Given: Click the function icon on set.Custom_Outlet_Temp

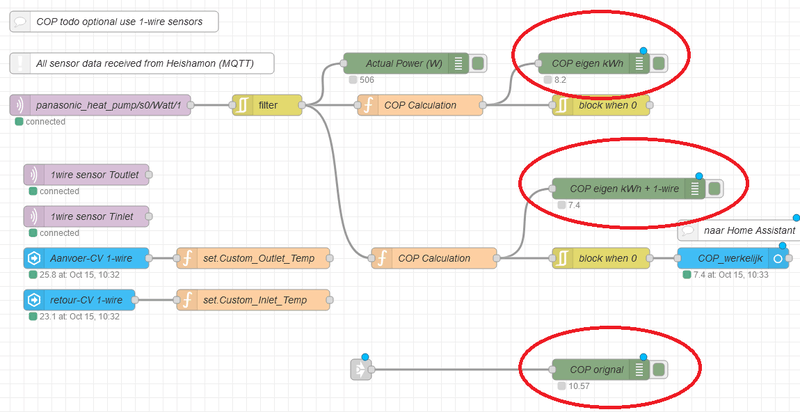Looking at the screenshot, I should [x=187, y=258].
